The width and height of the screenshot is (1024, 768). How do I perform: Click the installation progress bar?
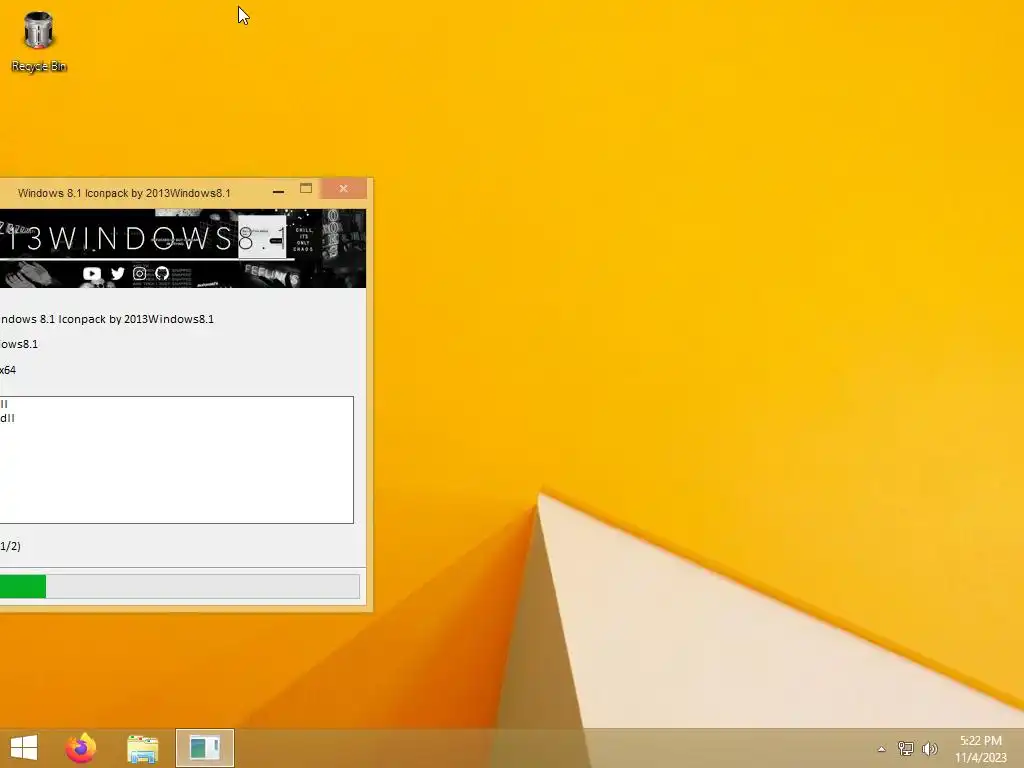tap(180, 586)
